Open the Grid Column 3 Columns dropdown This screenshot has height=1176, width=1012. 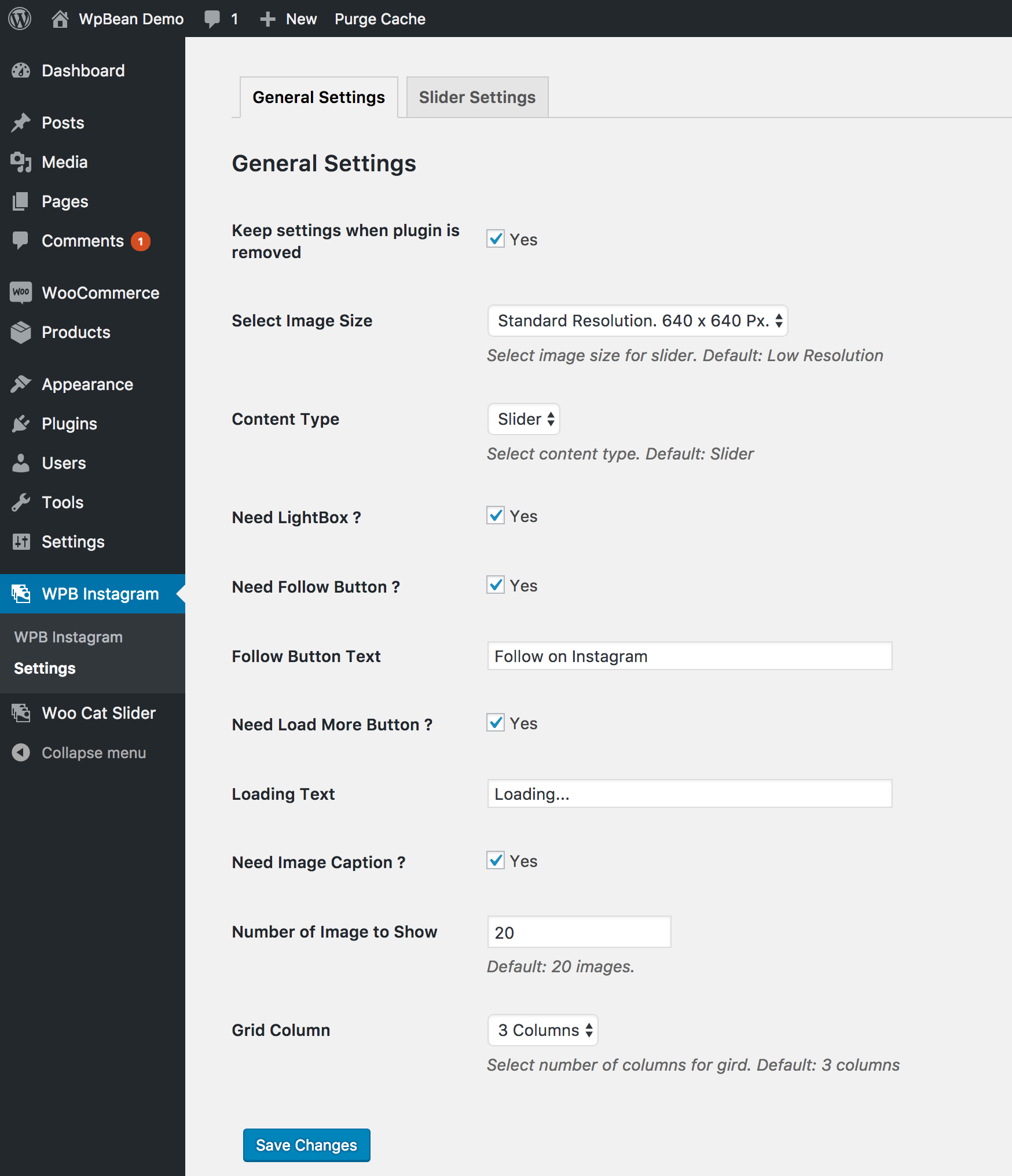[x=542, y=1030]
